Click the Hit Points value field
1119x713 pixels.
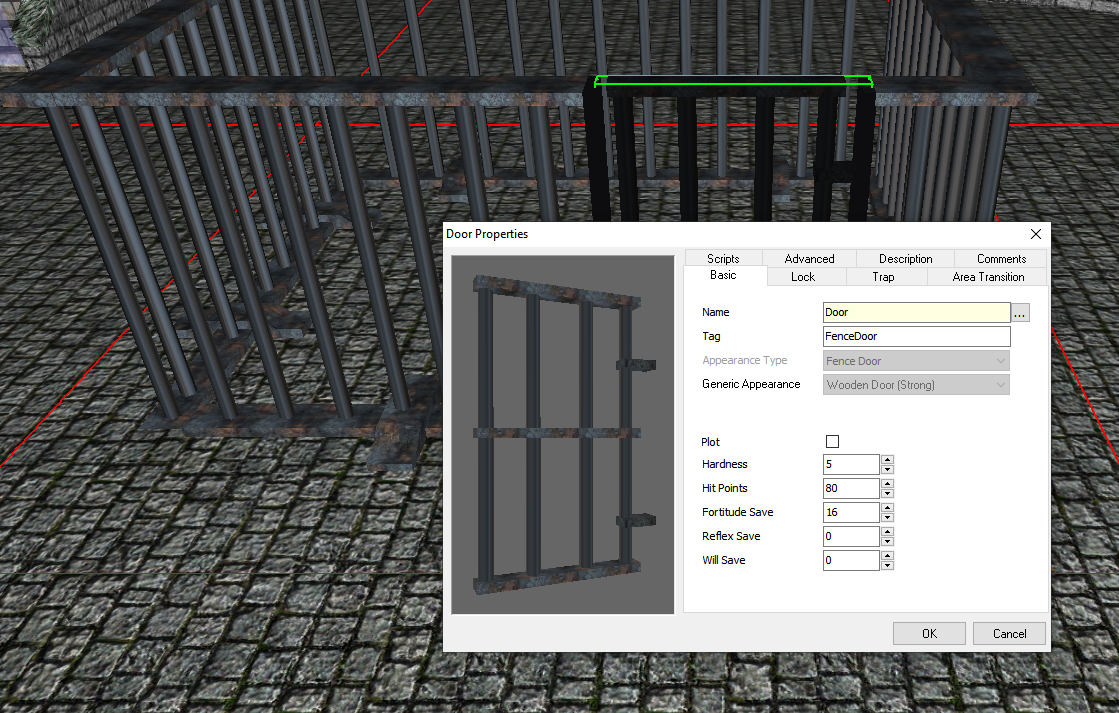pyautogui.click(x=851, y=488)
